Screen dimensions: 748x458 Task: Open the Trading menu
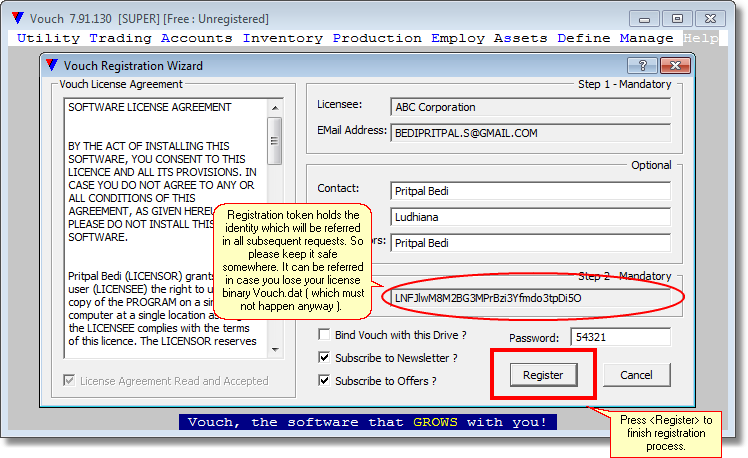(120, 38)
